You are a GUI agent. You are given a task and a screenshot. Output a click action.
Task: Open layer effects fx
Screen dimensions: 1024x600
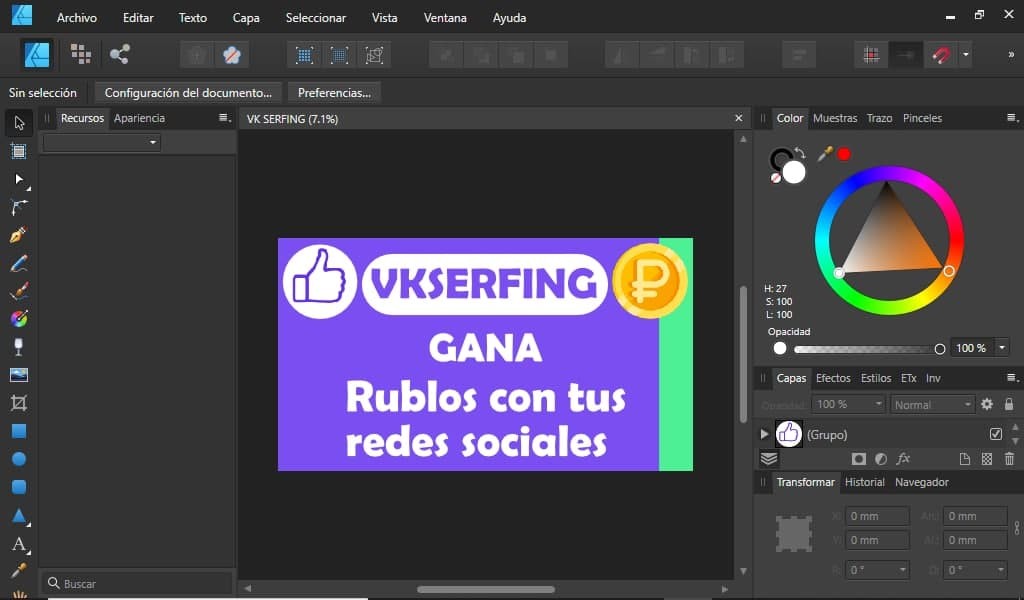(x=903, y=459)
